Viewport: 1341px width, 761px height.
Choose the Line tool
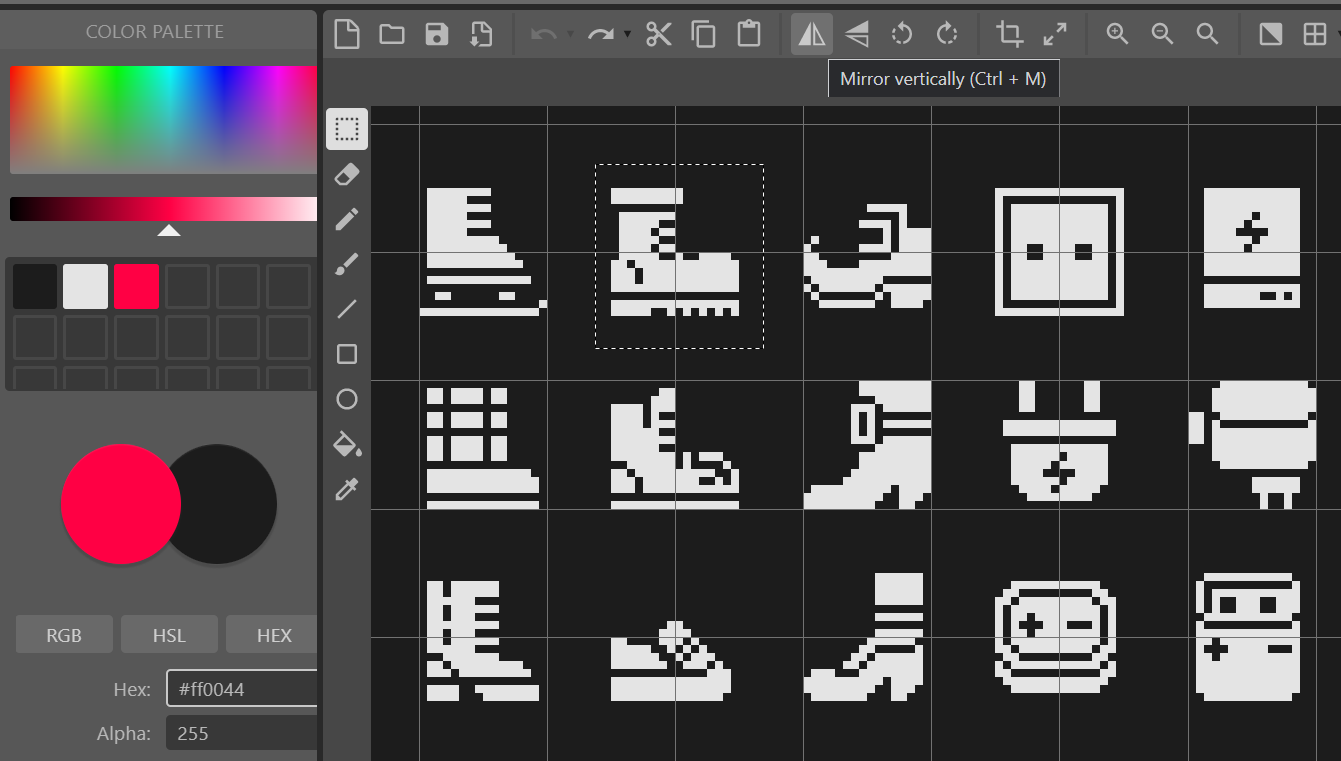[x=347, y=308]
